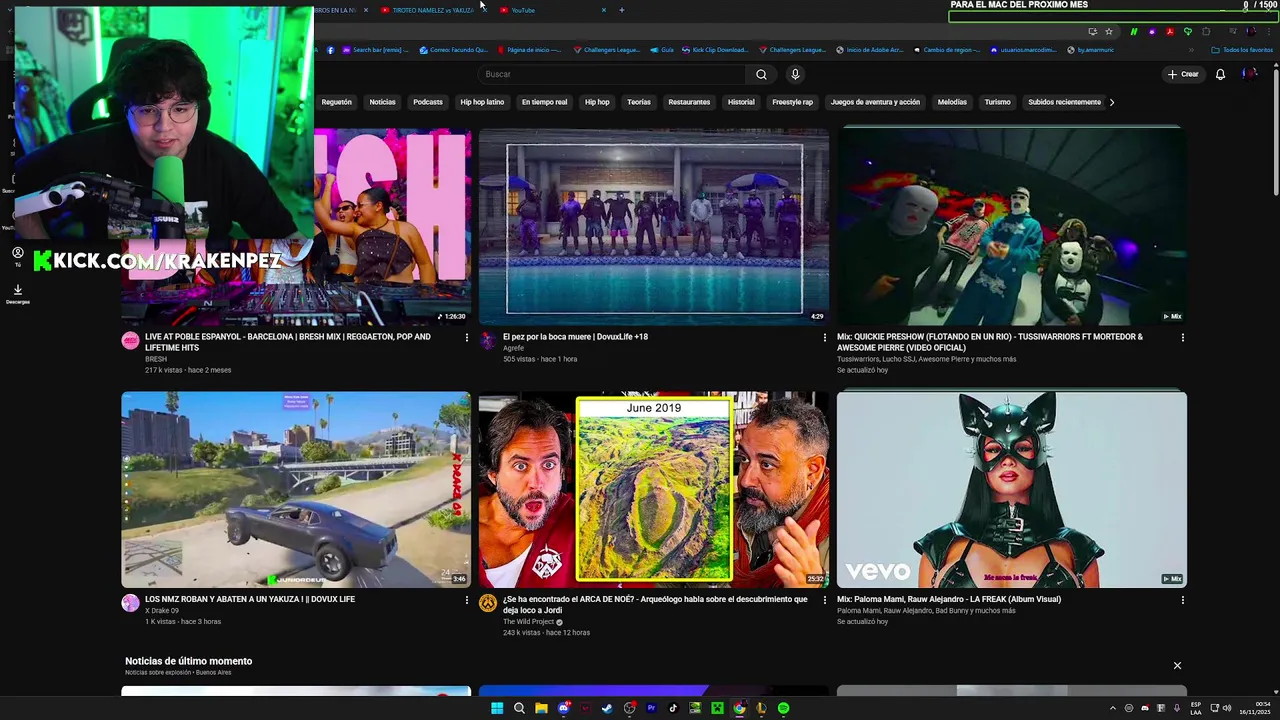This screenshot has height=720, width=1280.
Task: Select the Freestyle rap chip
Action: (792, 102)
